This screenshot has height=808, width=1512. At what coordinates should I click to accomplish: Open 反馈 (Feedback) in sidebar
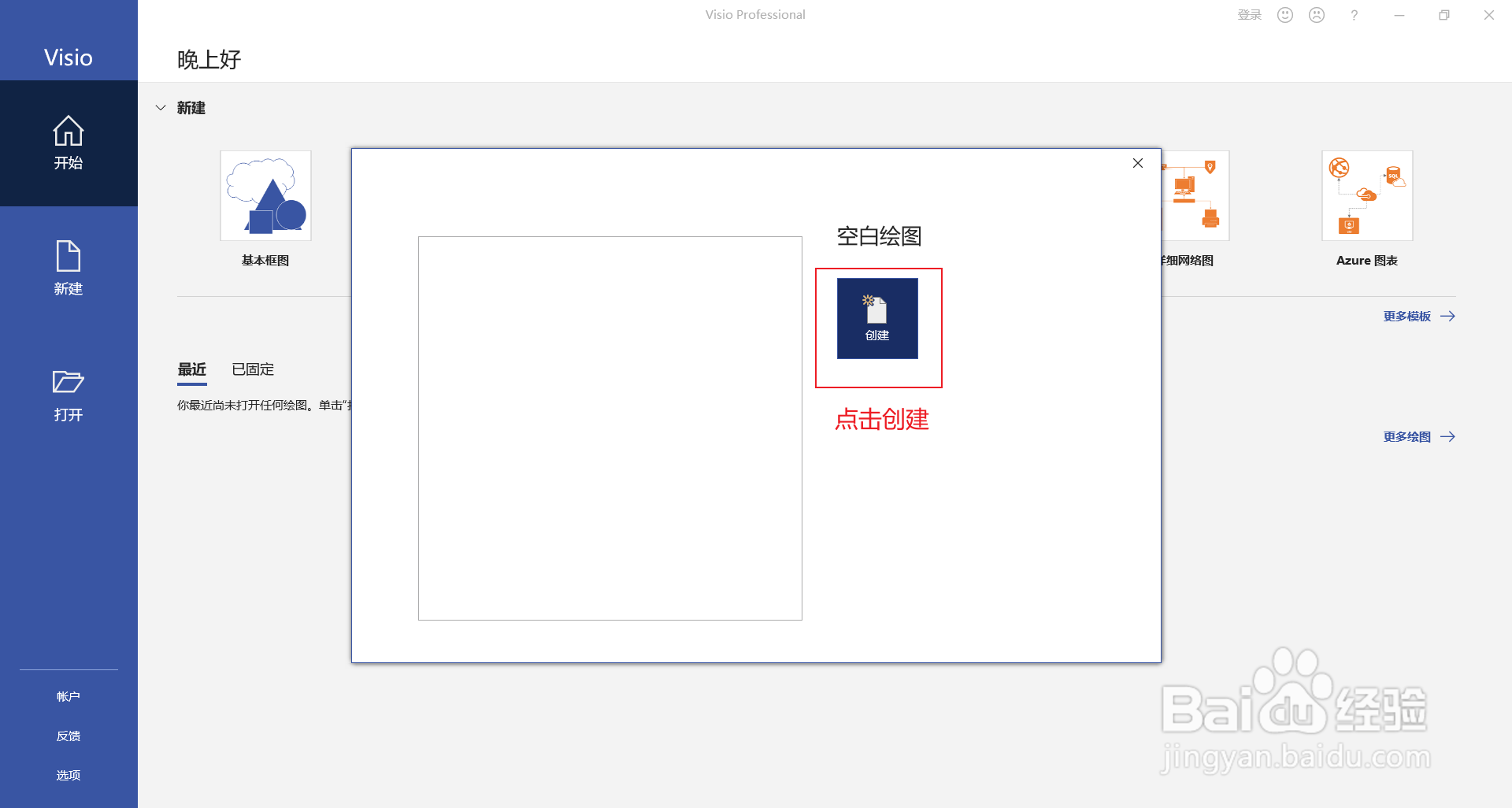pos(69,736)
